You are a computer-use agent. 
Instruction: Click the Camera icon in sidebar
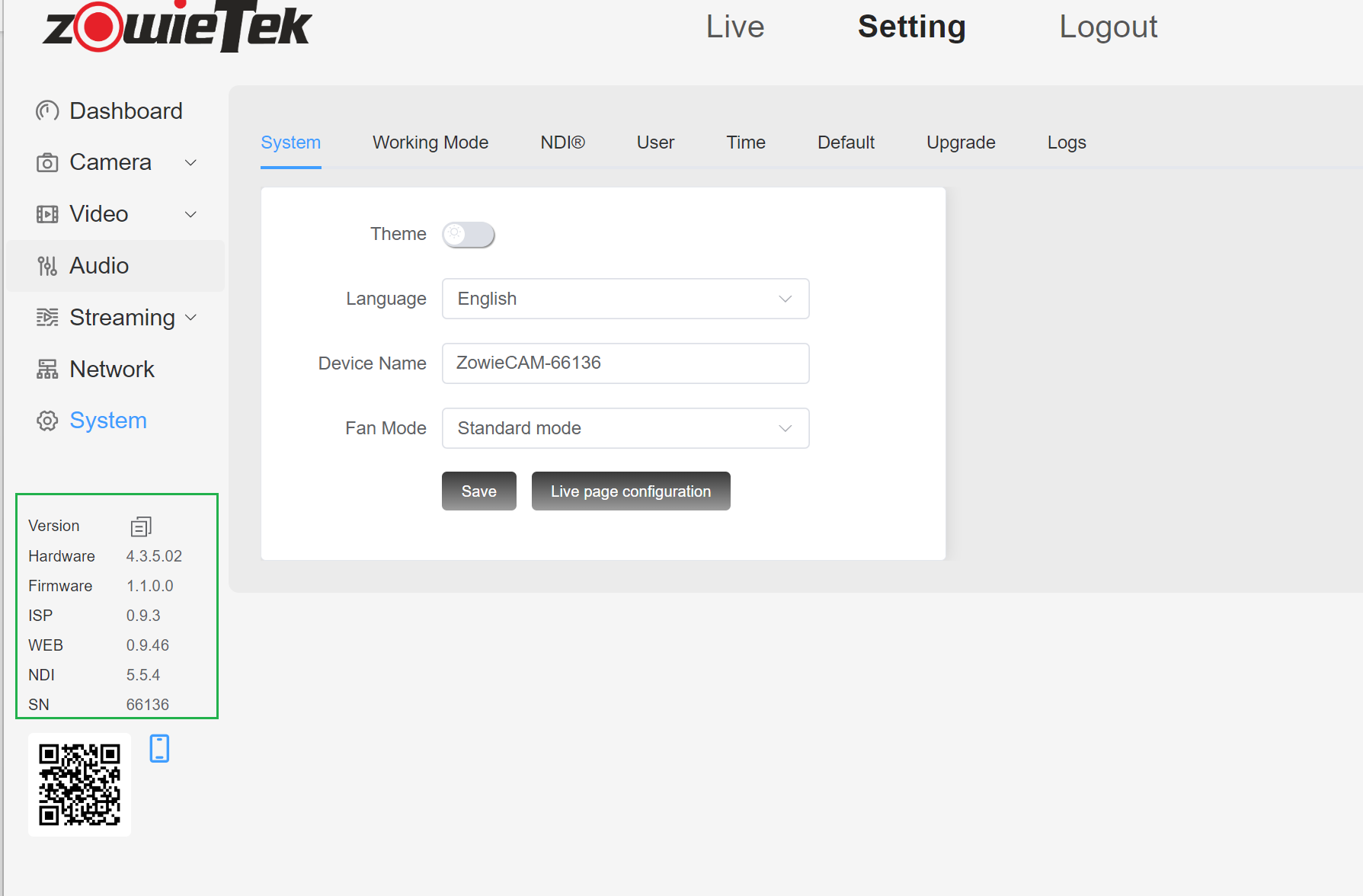47,163
